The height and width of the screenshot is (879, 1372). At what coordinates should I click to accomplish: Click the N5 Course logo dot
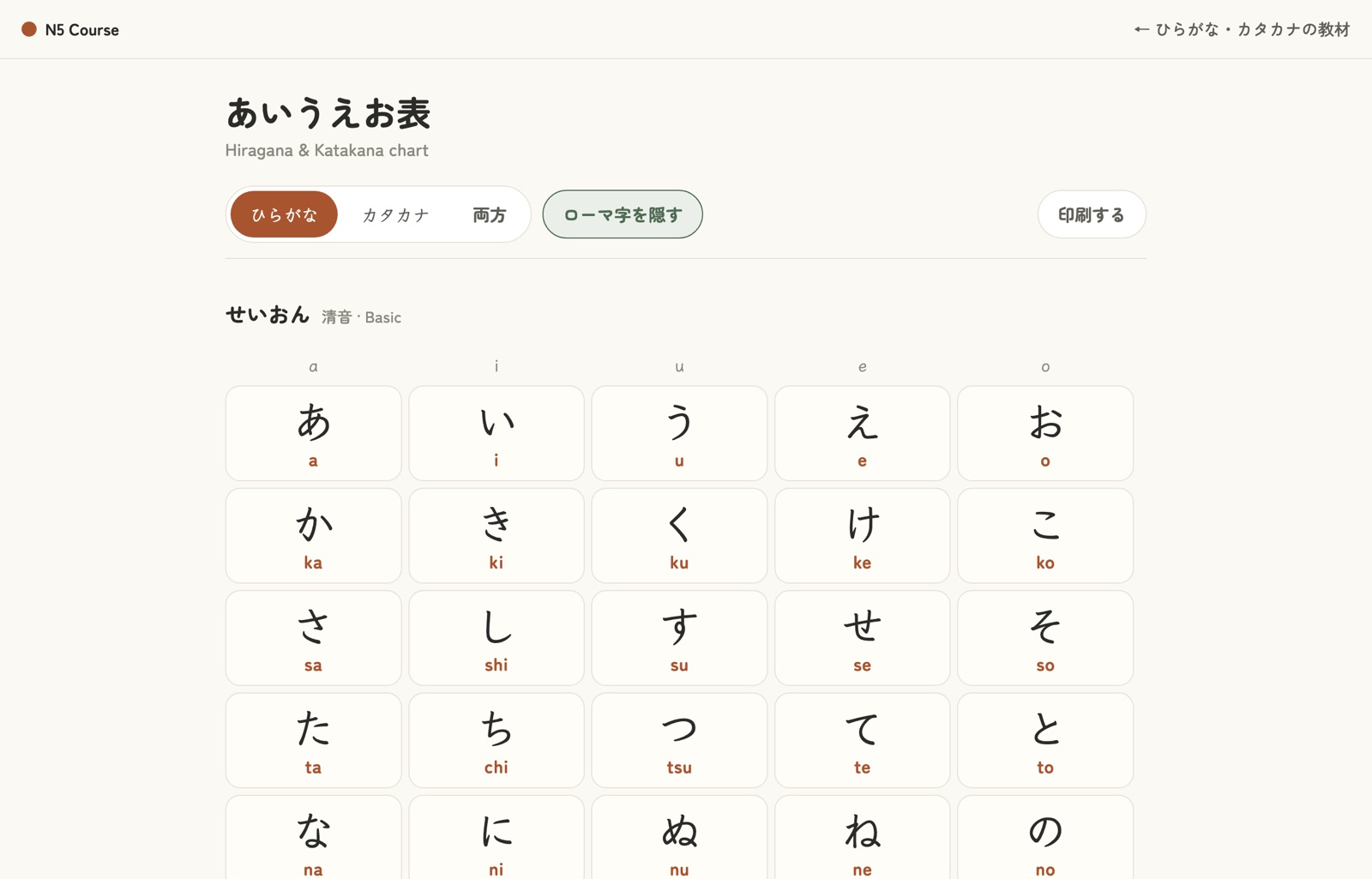[x=29, y=29]
